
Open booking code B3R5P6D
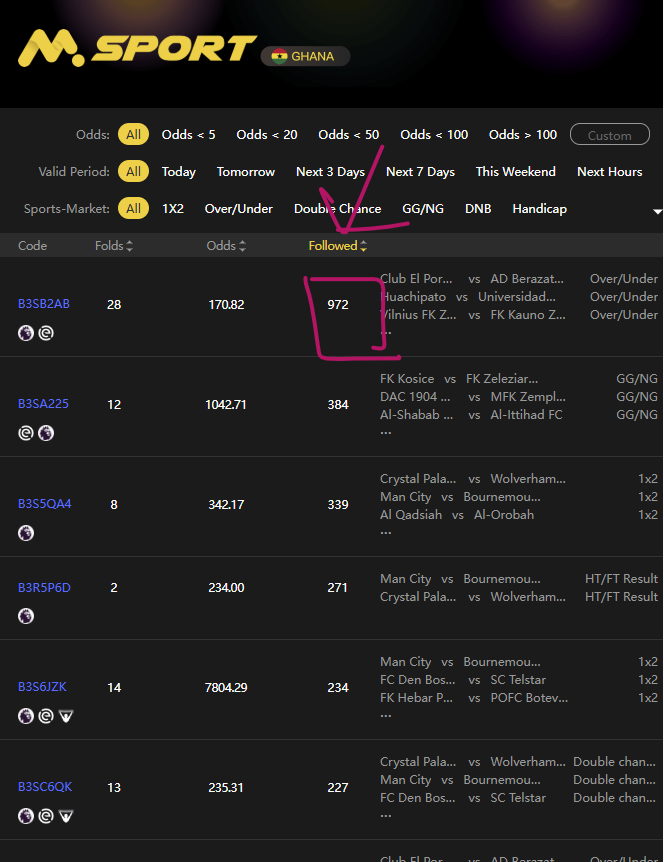pyautogui.click(x=44, y=588)
